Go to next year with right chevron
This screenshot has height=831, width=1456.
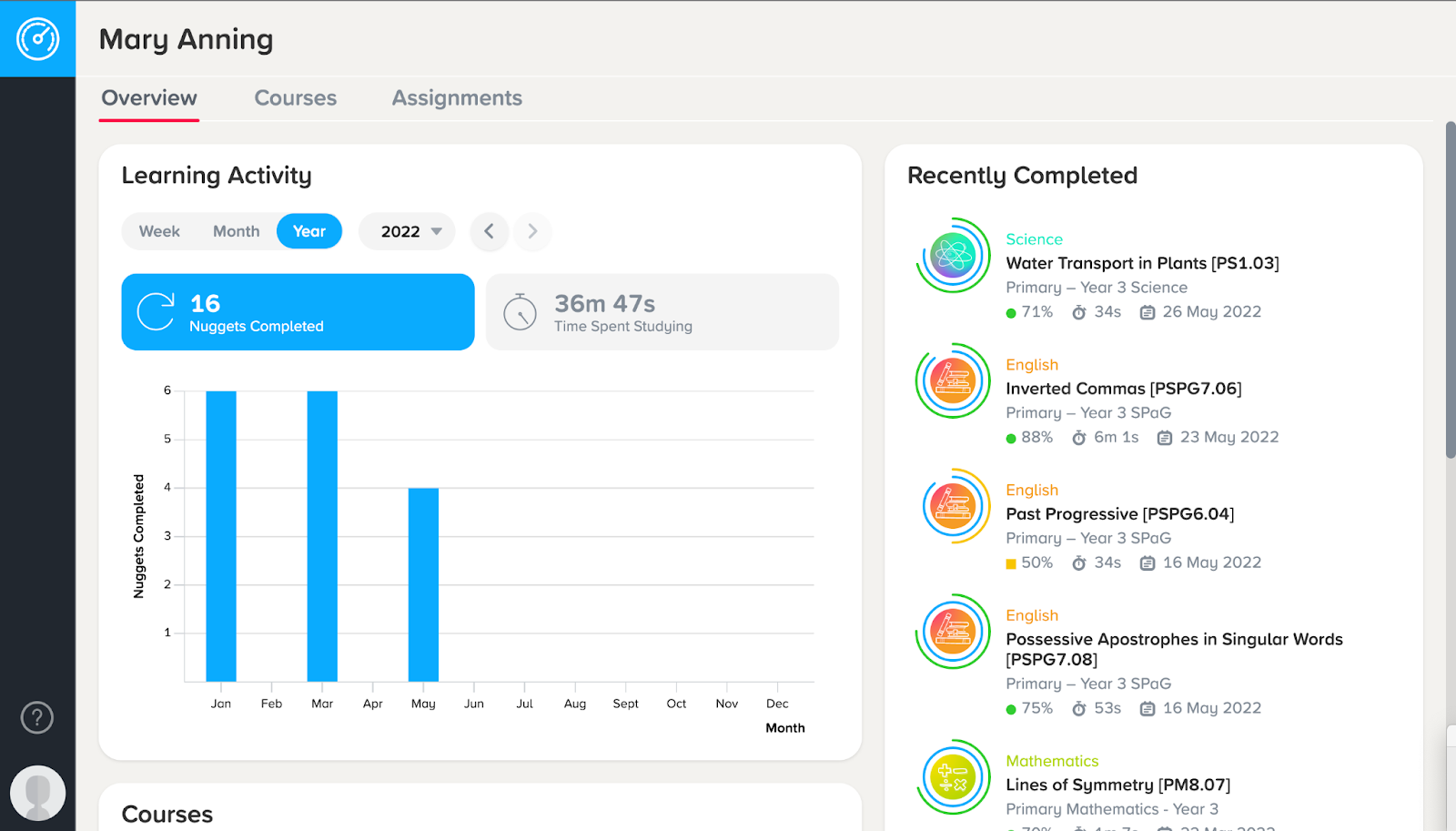(x=532, y=231)
